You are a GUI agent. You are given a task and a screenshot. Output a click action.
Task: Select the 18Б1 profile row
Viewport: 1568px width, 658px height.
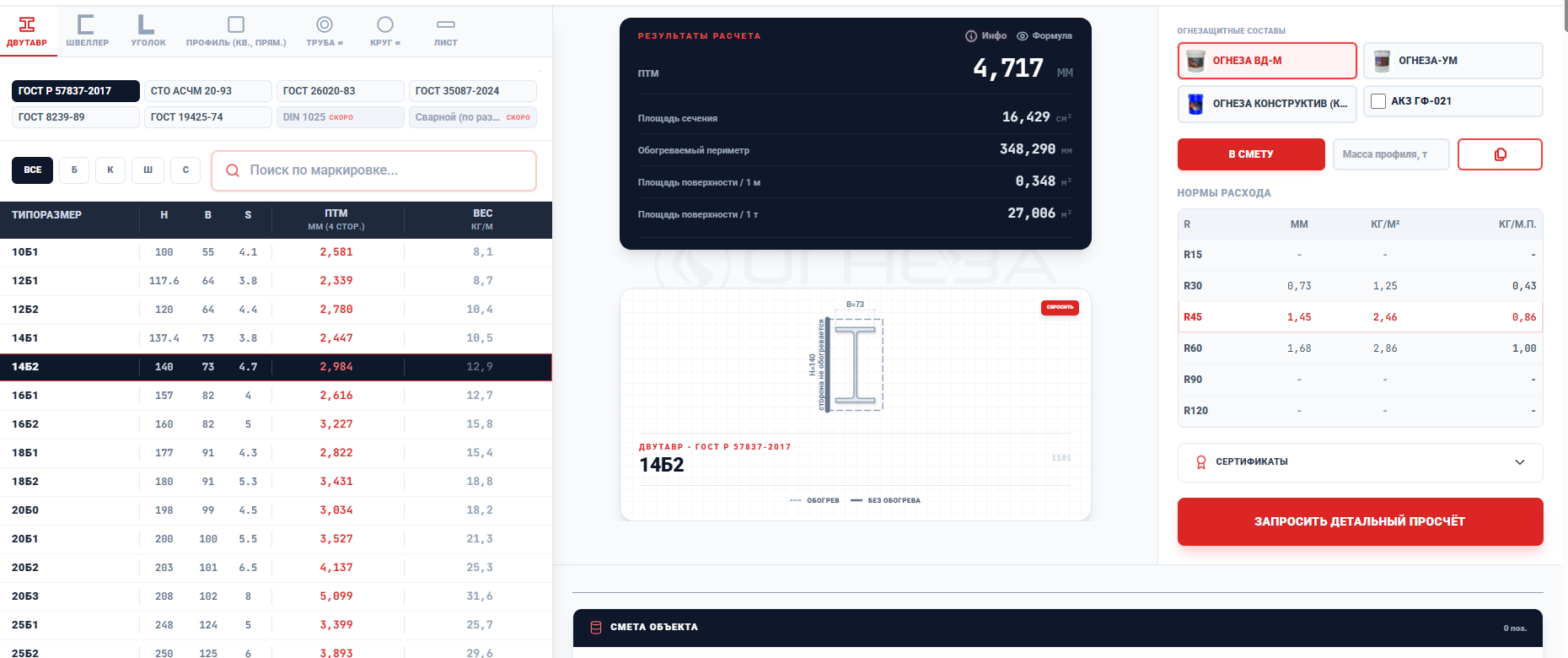pos(276,453)
